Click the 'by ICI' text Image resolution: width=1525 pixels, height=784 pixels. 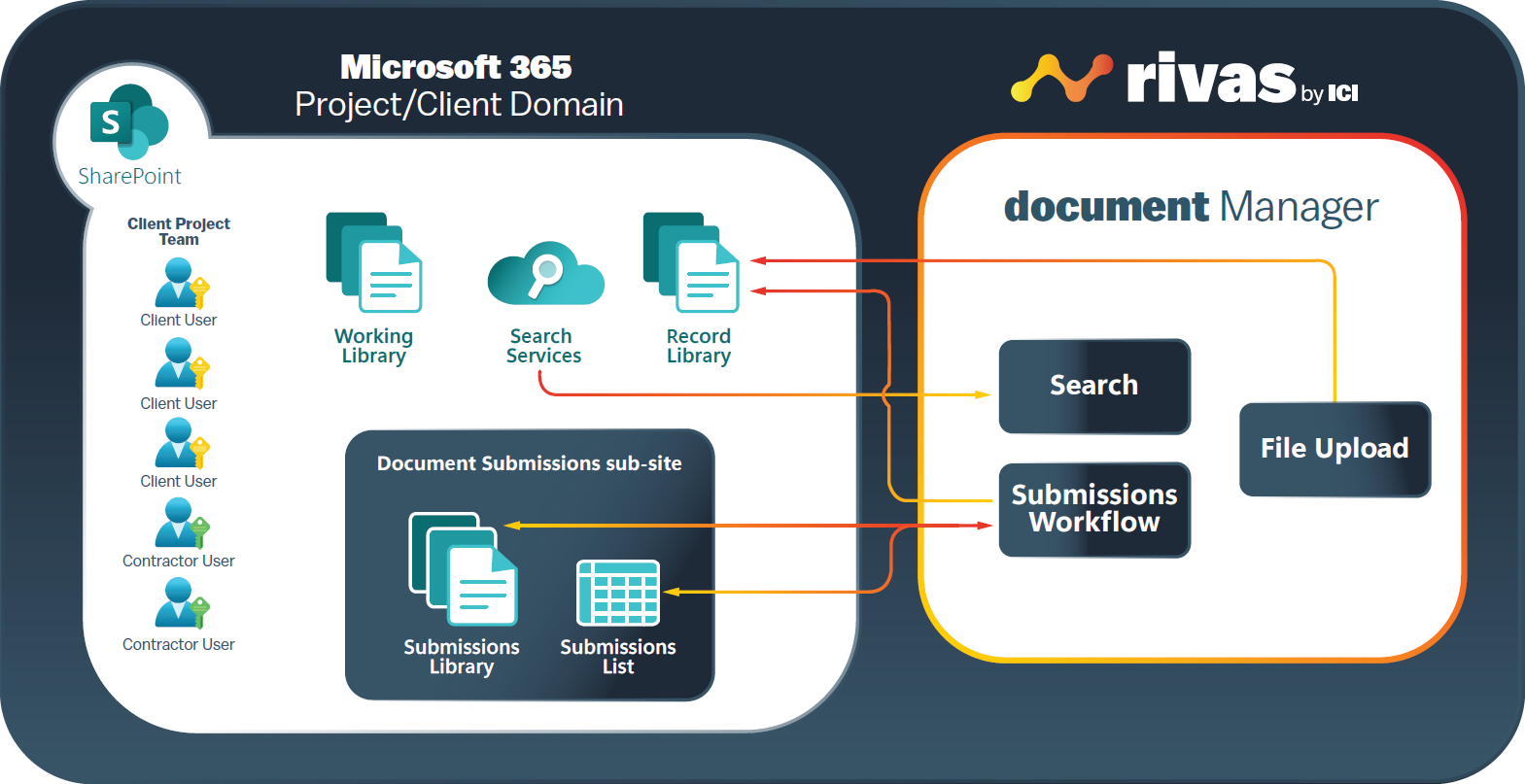coord(1330,93)
